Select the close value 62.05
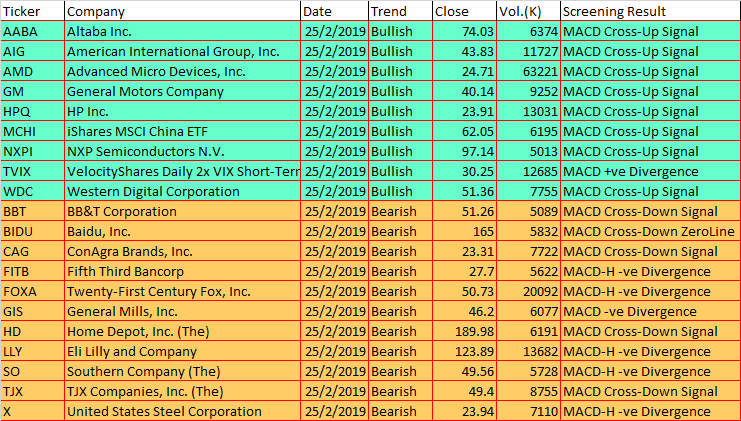Screen dimensions: 741x421 (x=465, y=131)
